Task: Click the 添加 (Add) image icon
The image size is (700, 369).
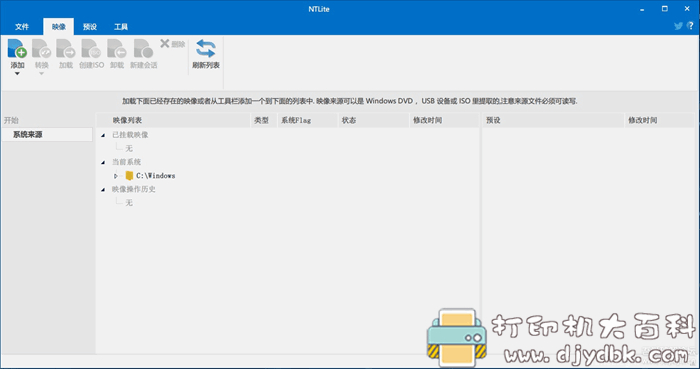Action: click(x=17, y=49)
